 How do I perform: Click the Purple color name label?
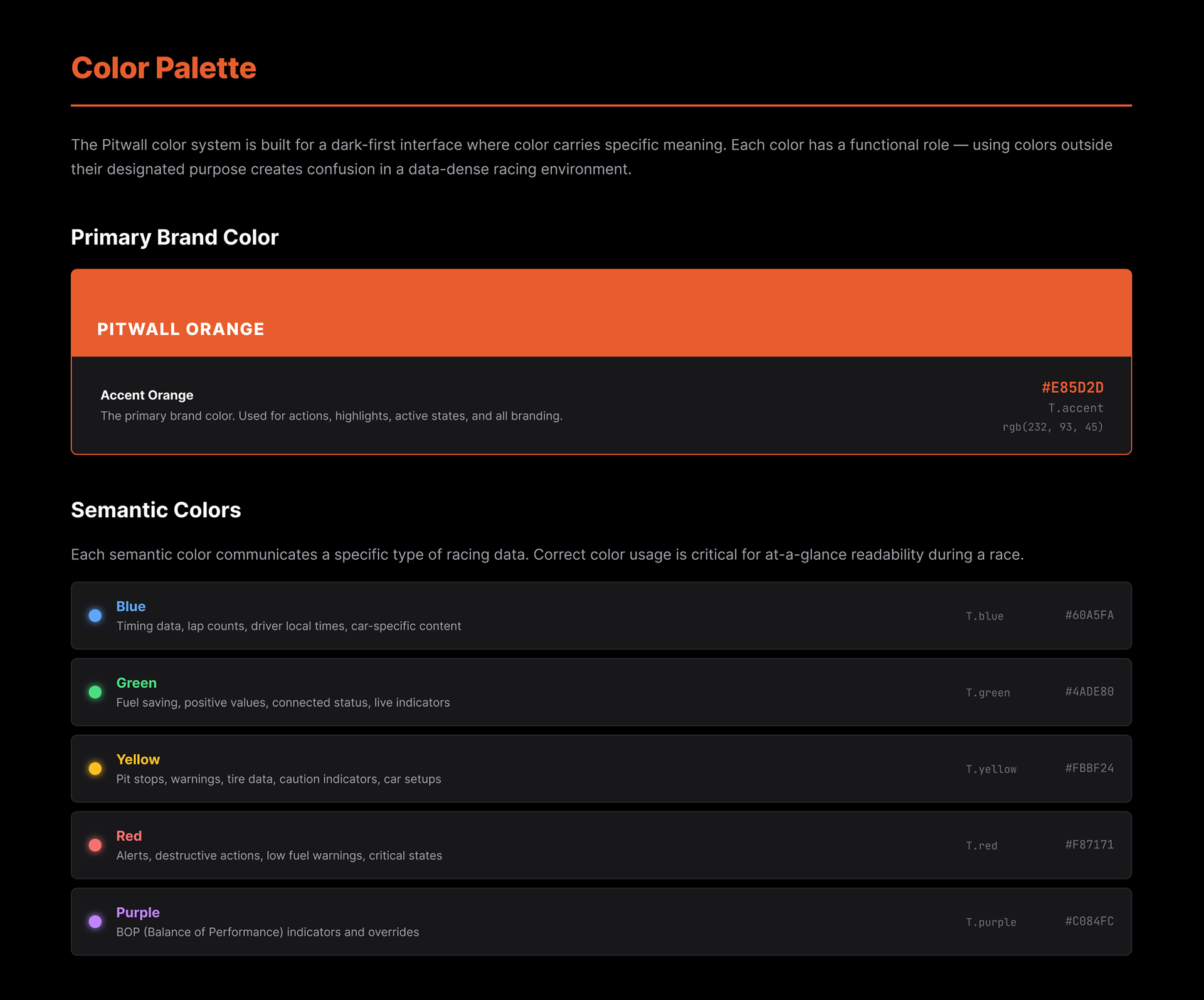[138, 912]
